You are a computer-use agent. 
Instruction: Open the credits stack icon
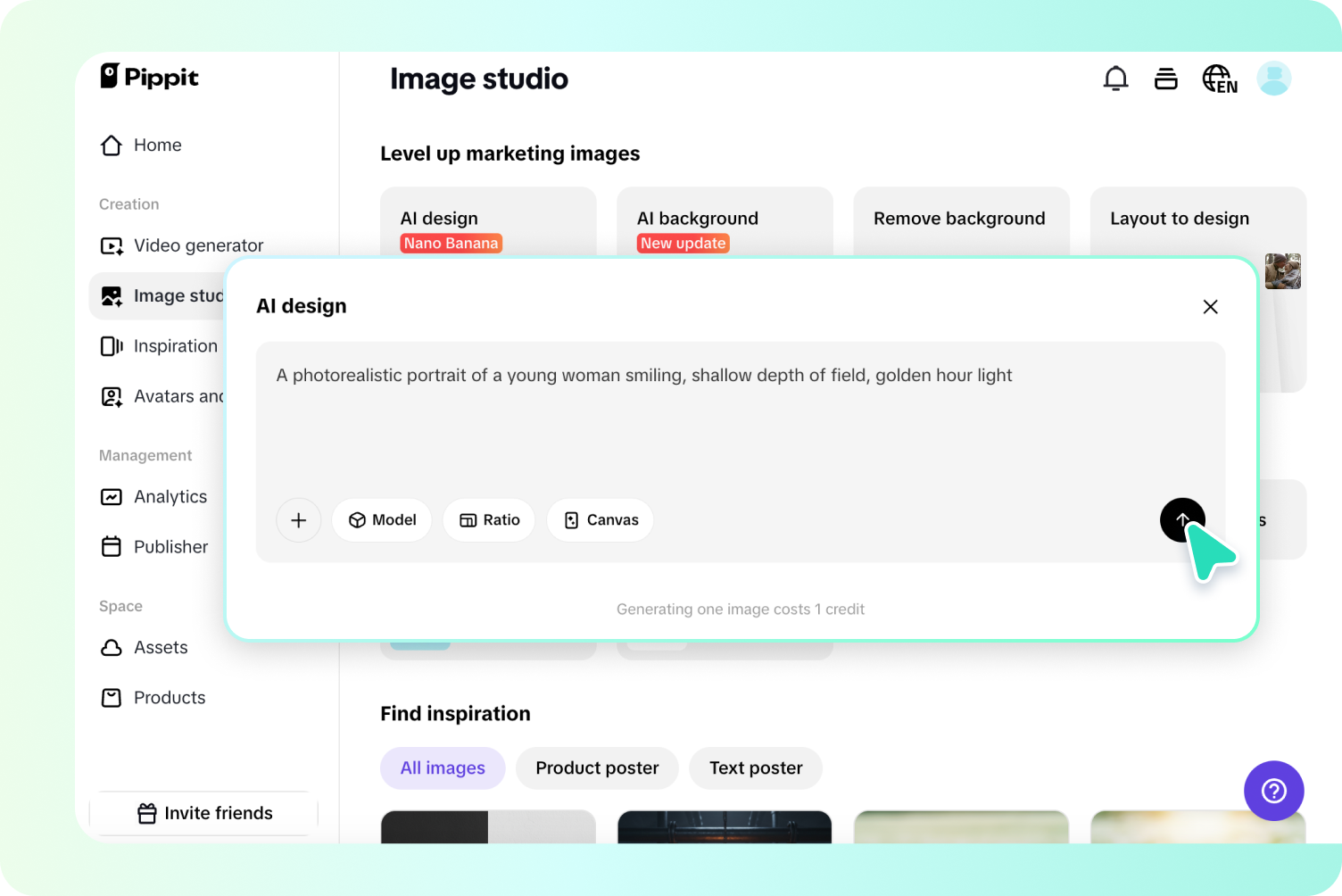(1165, 79)
